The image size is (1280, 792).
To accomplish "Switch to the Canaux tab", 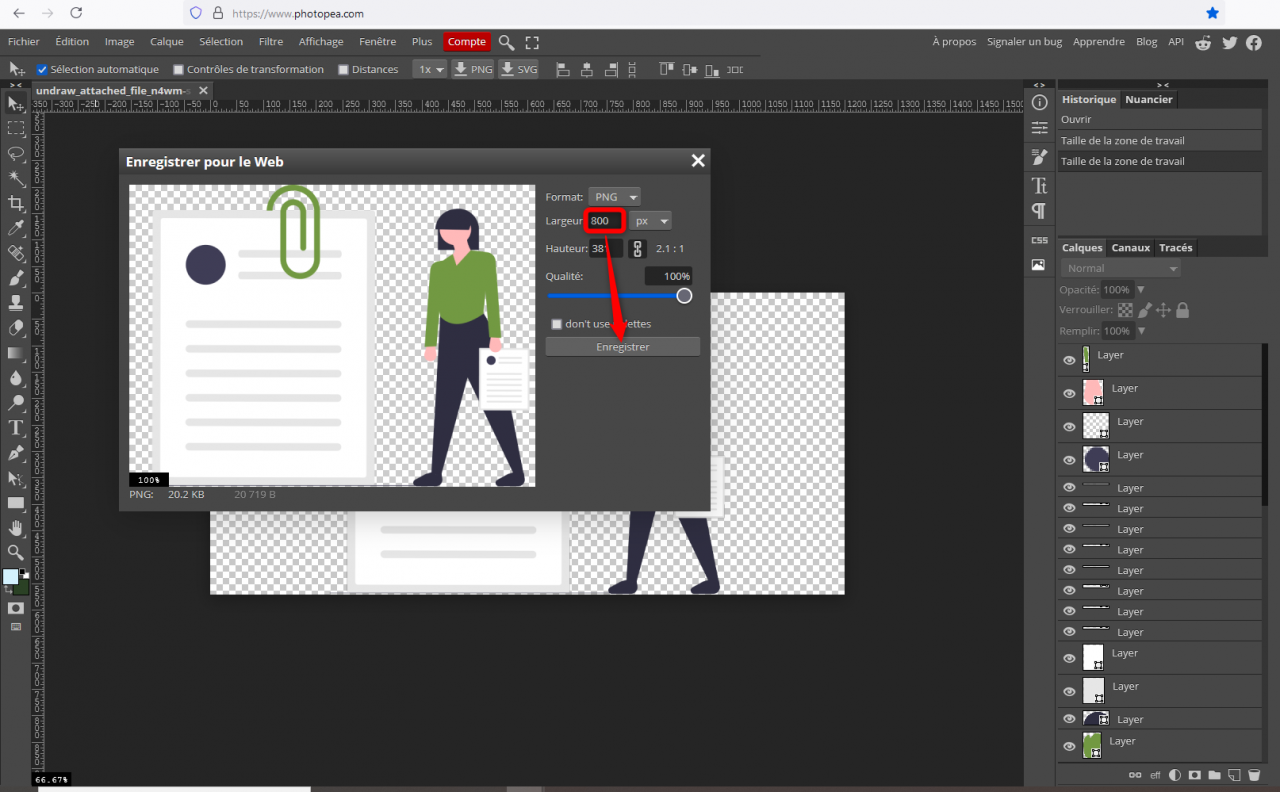I will (1130, 248).
